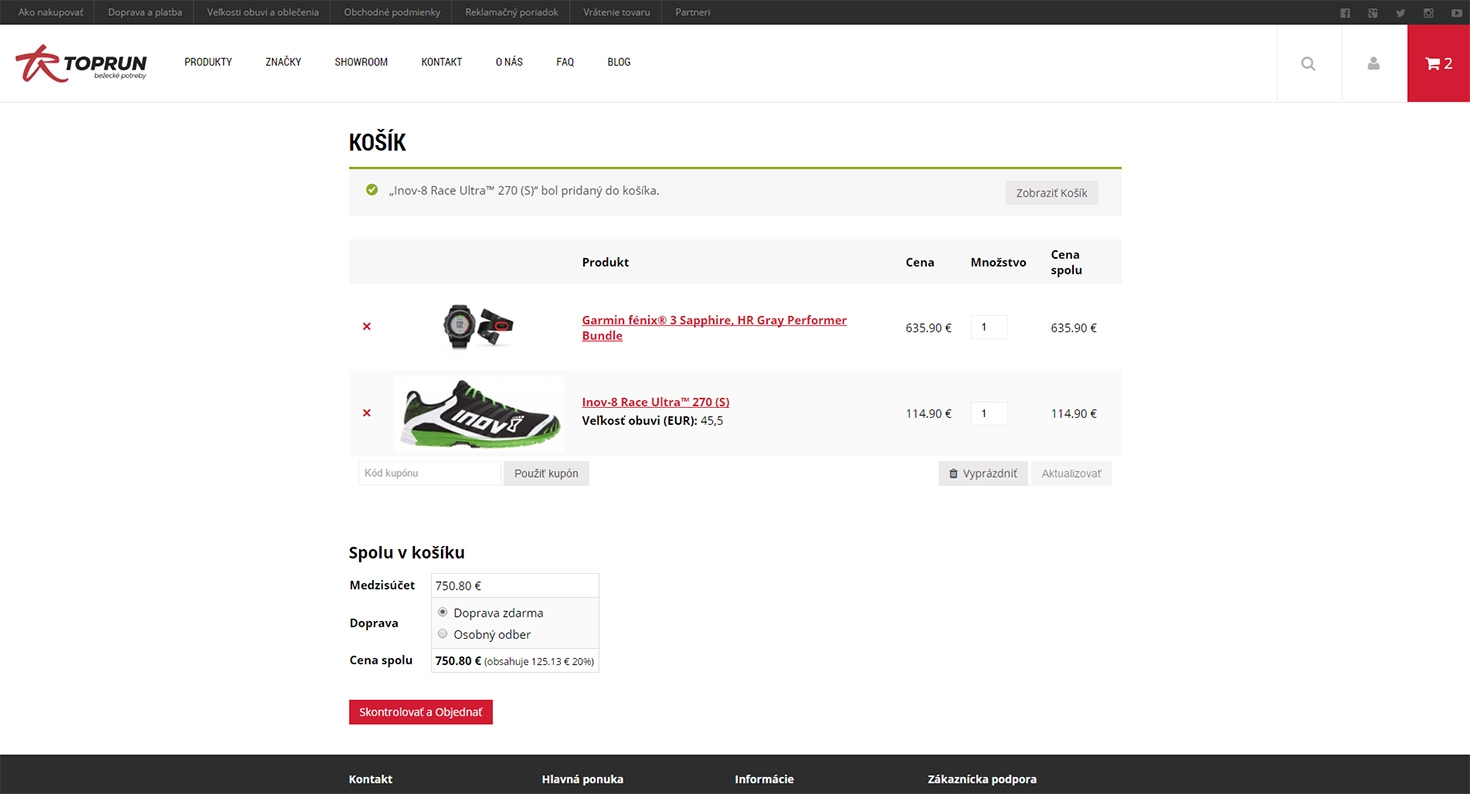1470x794 pixels.
Task: Click the Zobraziť Košík button
Action: pos(1051,193)
